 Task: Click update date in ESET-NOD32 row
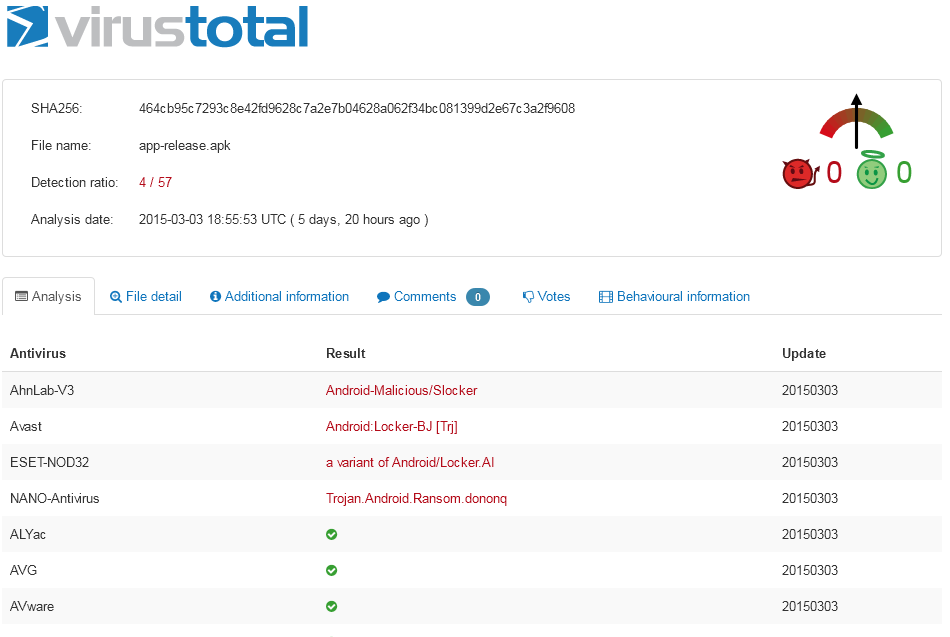click(809, 462)
